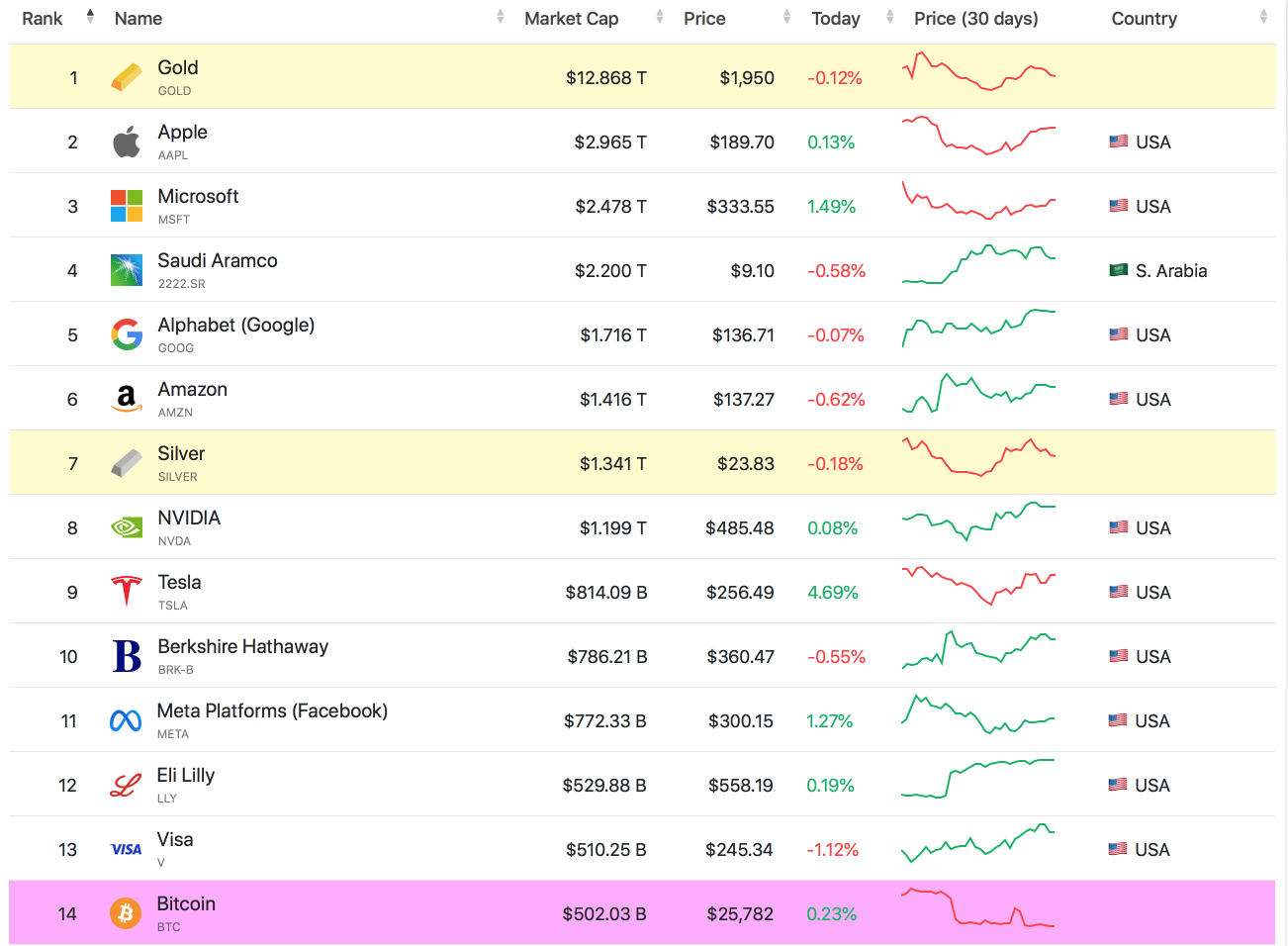Click the NVIDIA logo icon

[127, 527]
